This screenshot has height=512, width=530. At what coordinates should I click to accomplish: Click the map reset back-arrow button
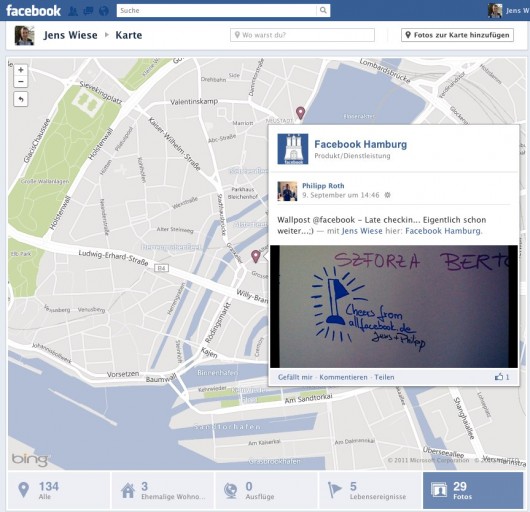21,99
